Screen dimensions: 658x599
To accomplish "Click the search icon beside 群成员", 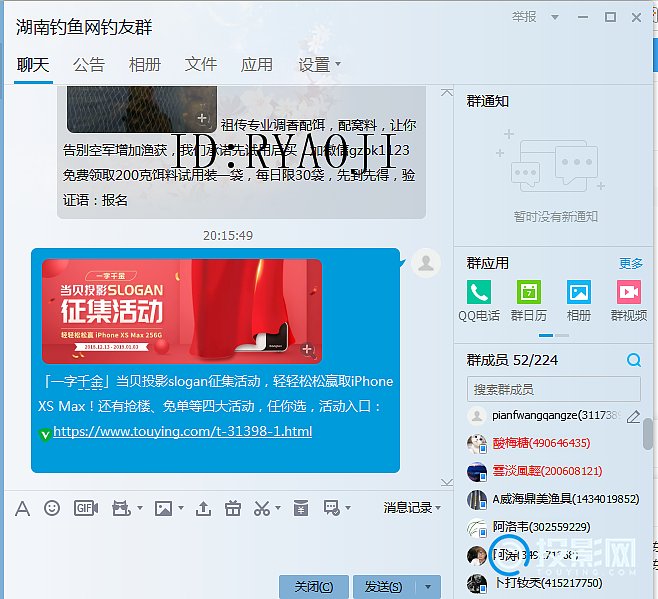I will (x=634, y=360).
